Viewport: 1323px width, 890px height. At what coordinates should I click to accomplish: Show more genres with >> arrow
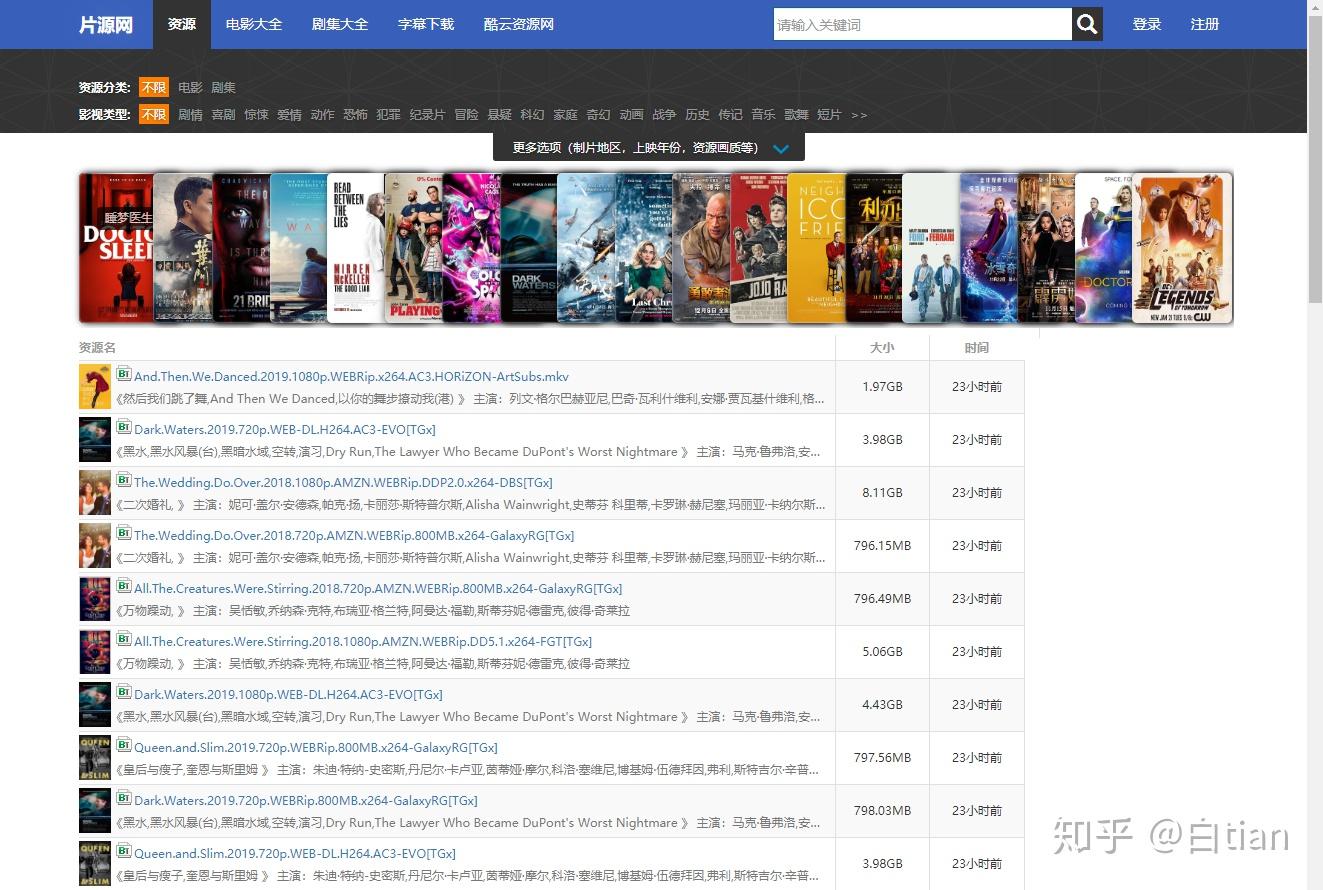click(859, 115)
